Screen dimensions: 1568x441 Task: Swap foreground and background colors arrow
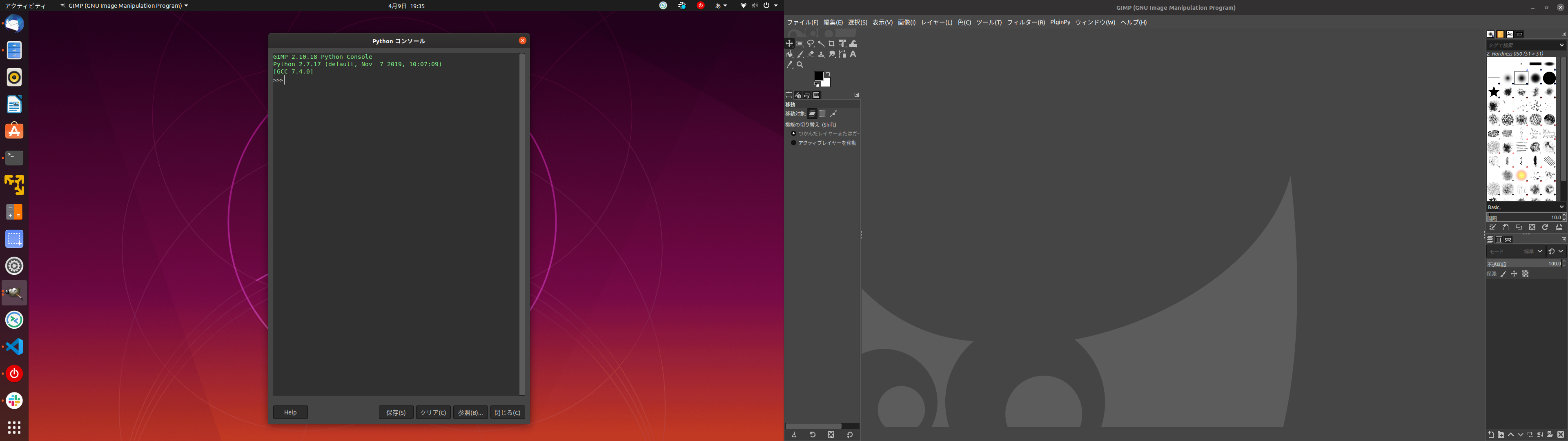[828, 74]
